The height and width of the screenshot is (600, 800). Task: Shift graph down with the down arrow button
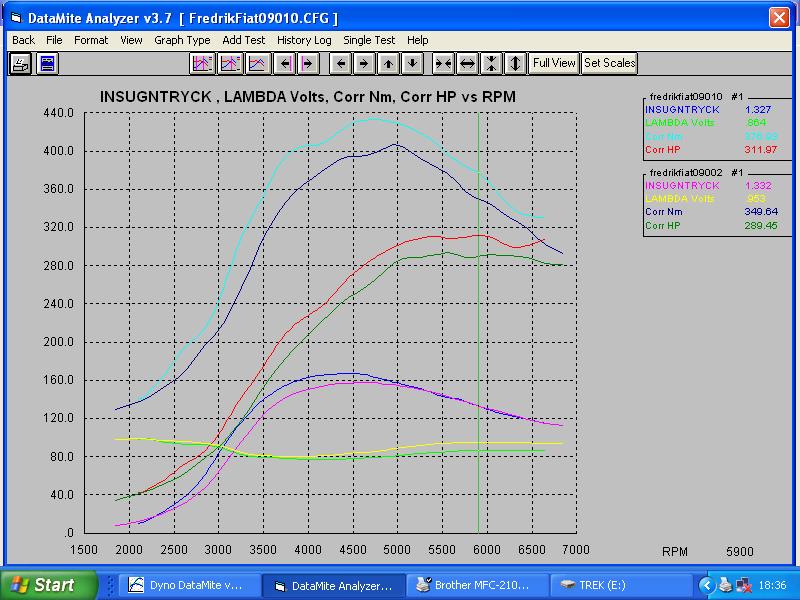pyautogui.click(x=412, y=63)
